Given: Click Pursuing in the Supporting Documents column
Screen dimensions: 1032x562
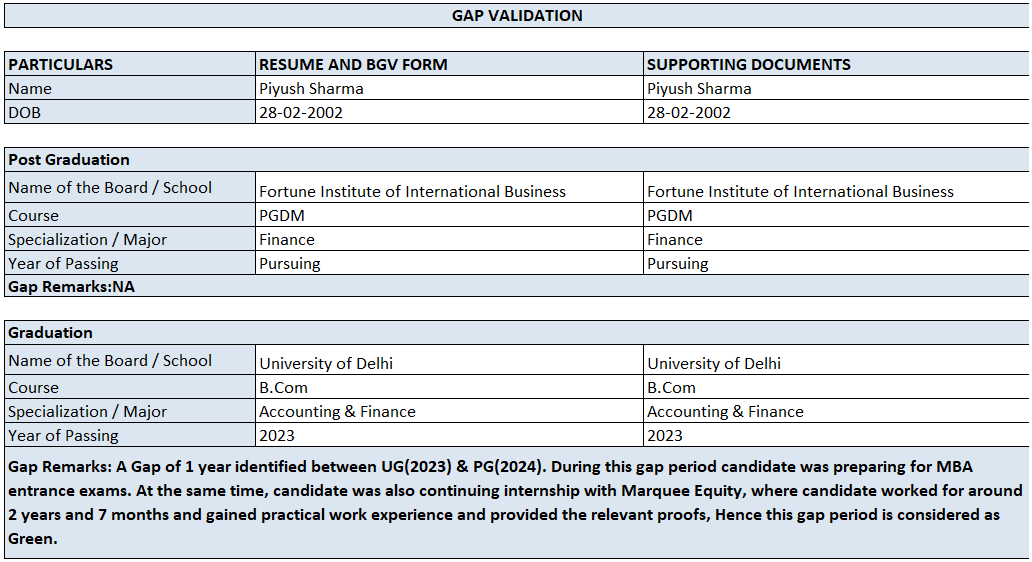Looking at the screenshot, I should coord(677,263).
